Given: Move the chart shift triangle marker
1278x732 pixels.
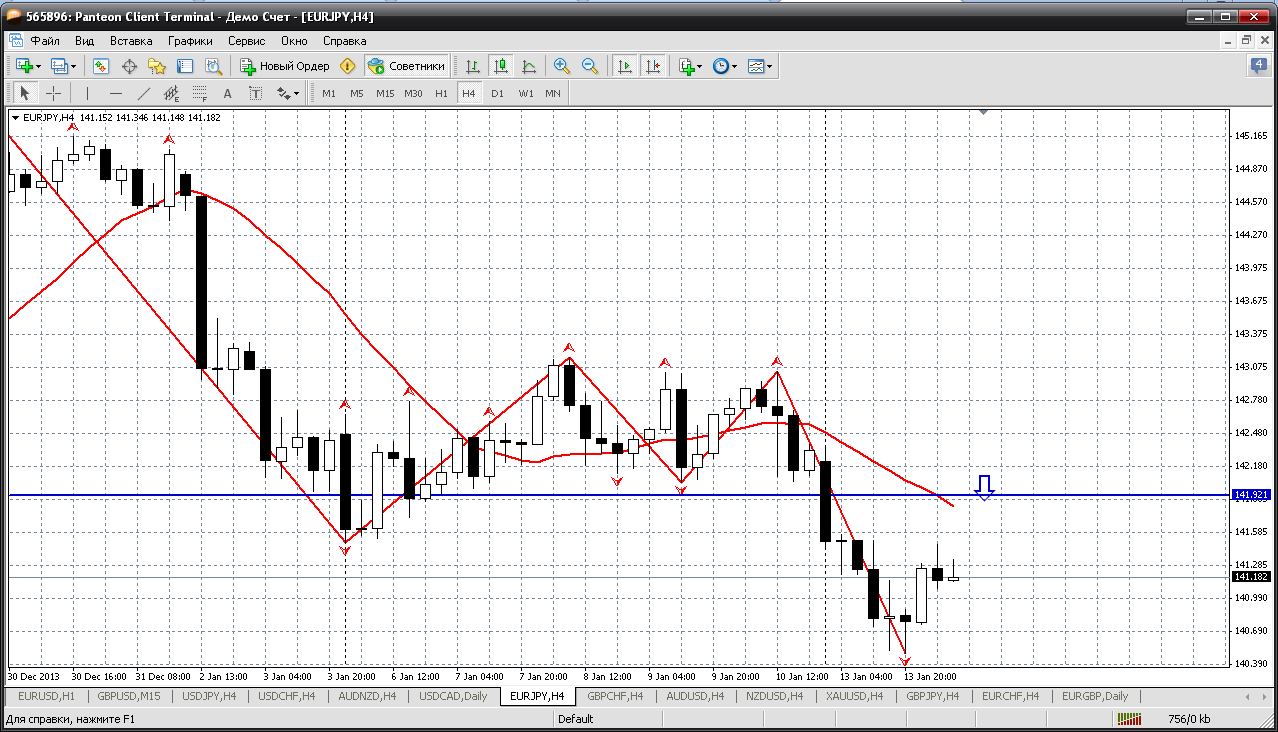Looking at the screenshot, I should (x=984, y=113).
